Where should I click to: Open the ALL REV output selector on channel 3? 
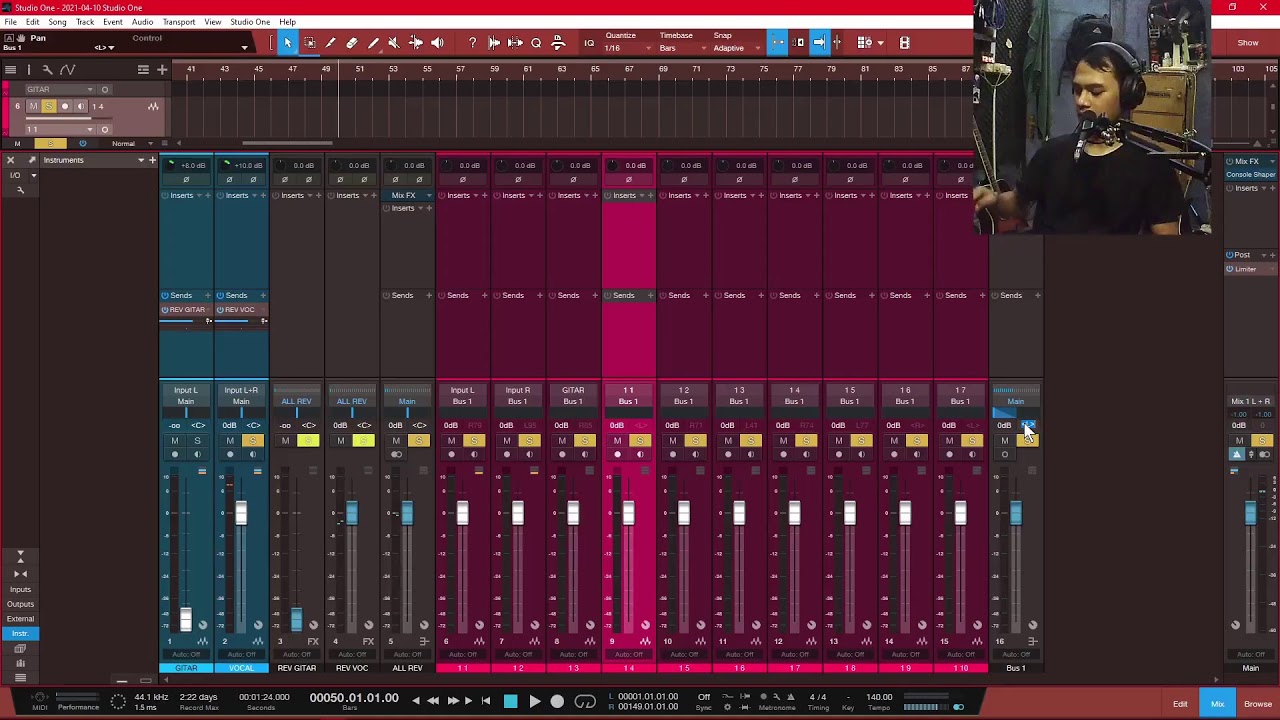pyautogui.click(x=296, y=401)
